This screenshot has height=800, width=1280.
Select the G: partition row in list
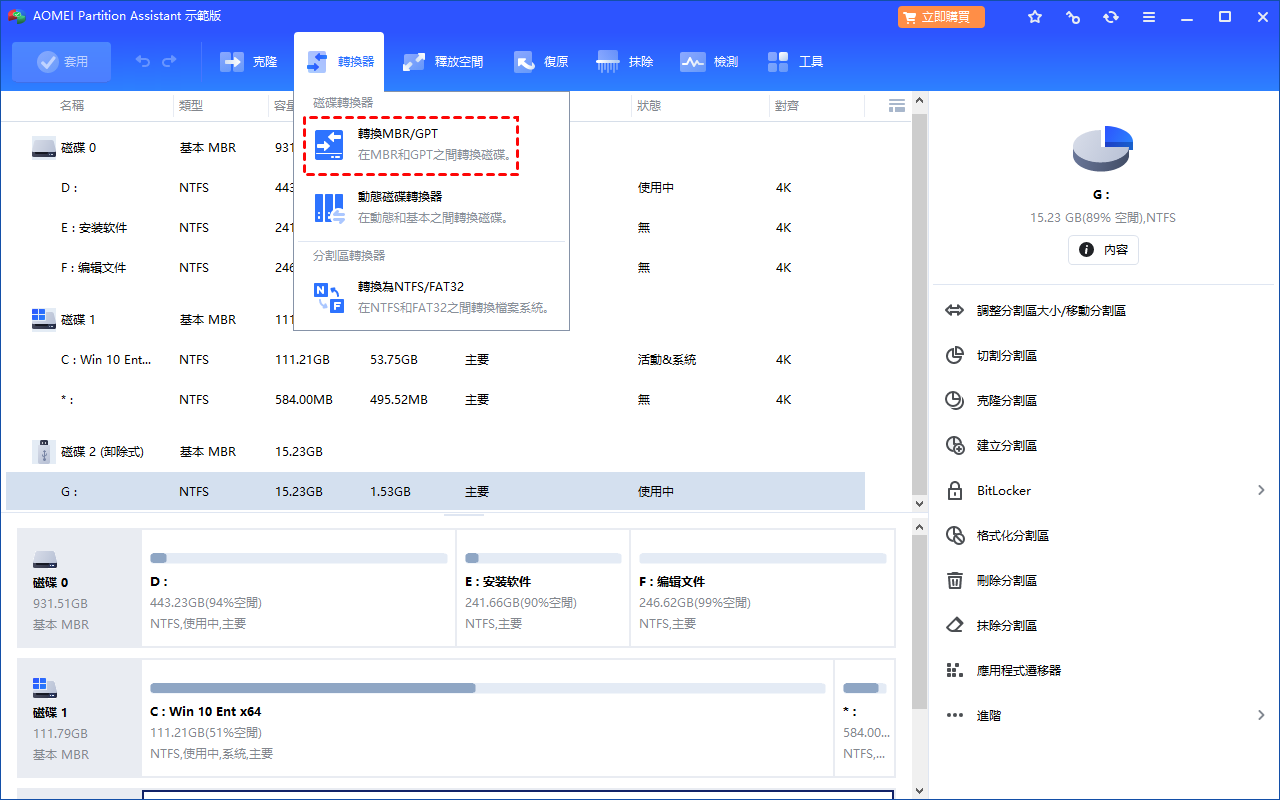(x=435, y=492)
